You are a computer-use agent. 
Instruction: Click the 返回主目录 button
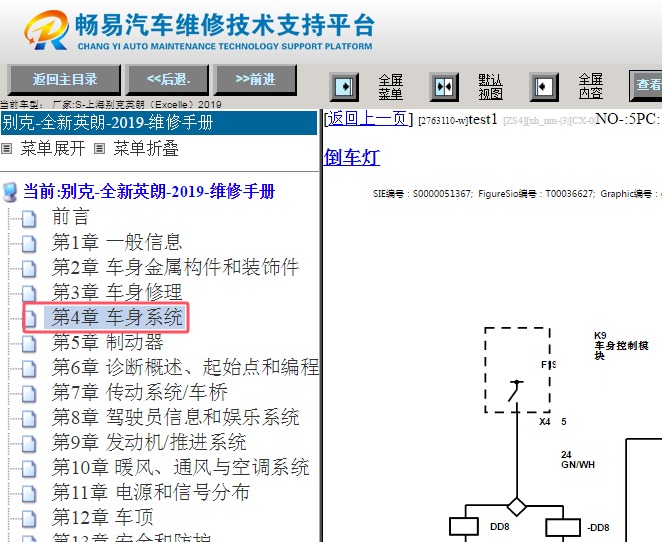tap(64, 79)
